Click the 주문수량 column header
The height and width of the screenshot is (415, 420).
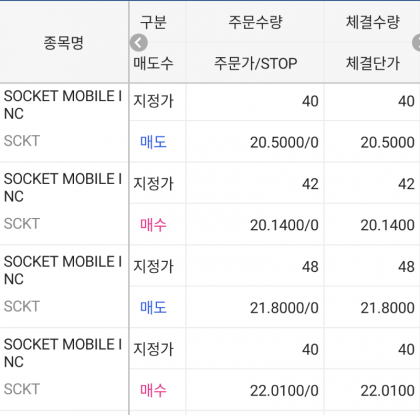[255, 22]
